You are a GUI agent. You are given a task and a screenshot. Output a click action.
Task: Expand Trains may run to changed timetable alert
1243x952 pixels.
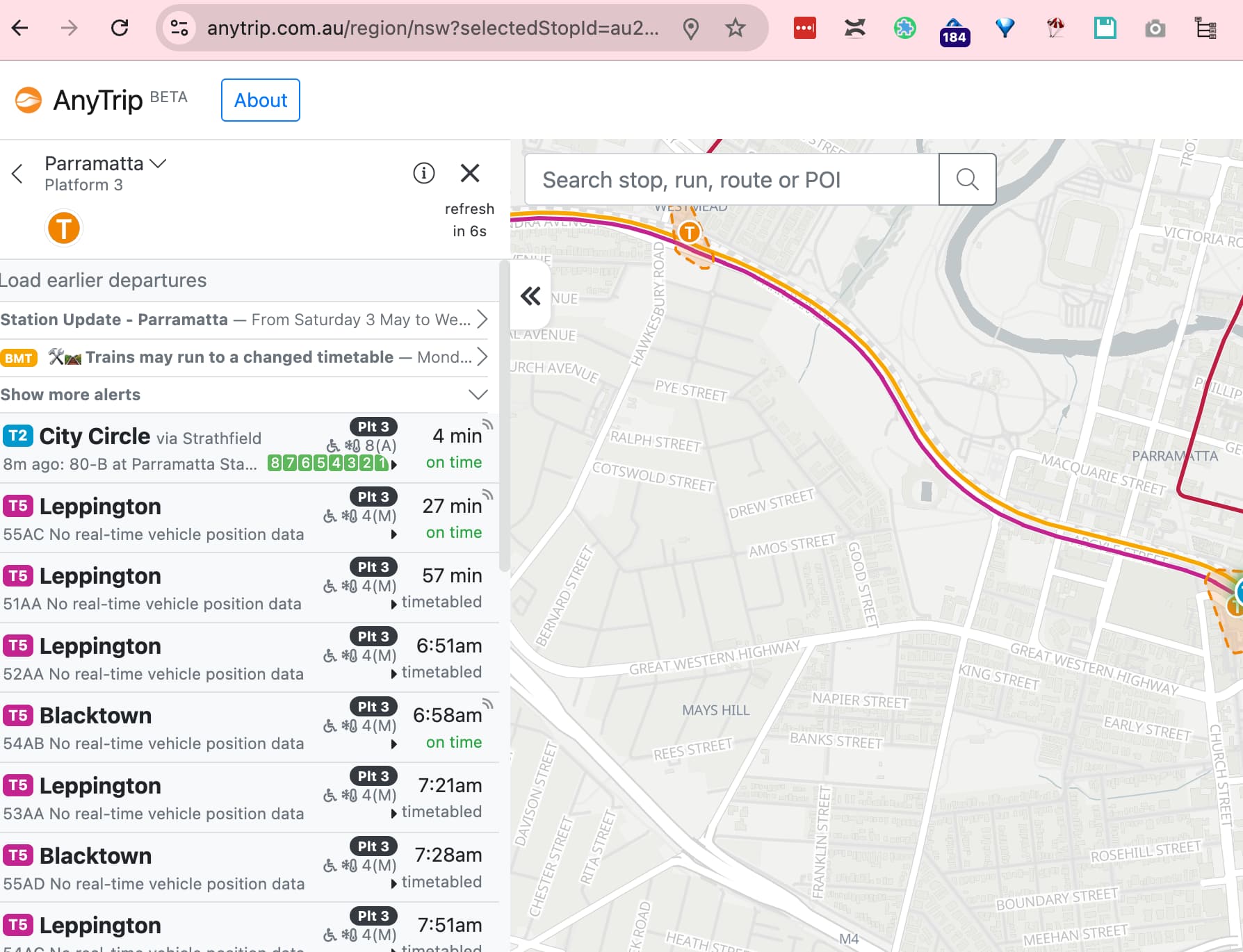coord(244,357)
